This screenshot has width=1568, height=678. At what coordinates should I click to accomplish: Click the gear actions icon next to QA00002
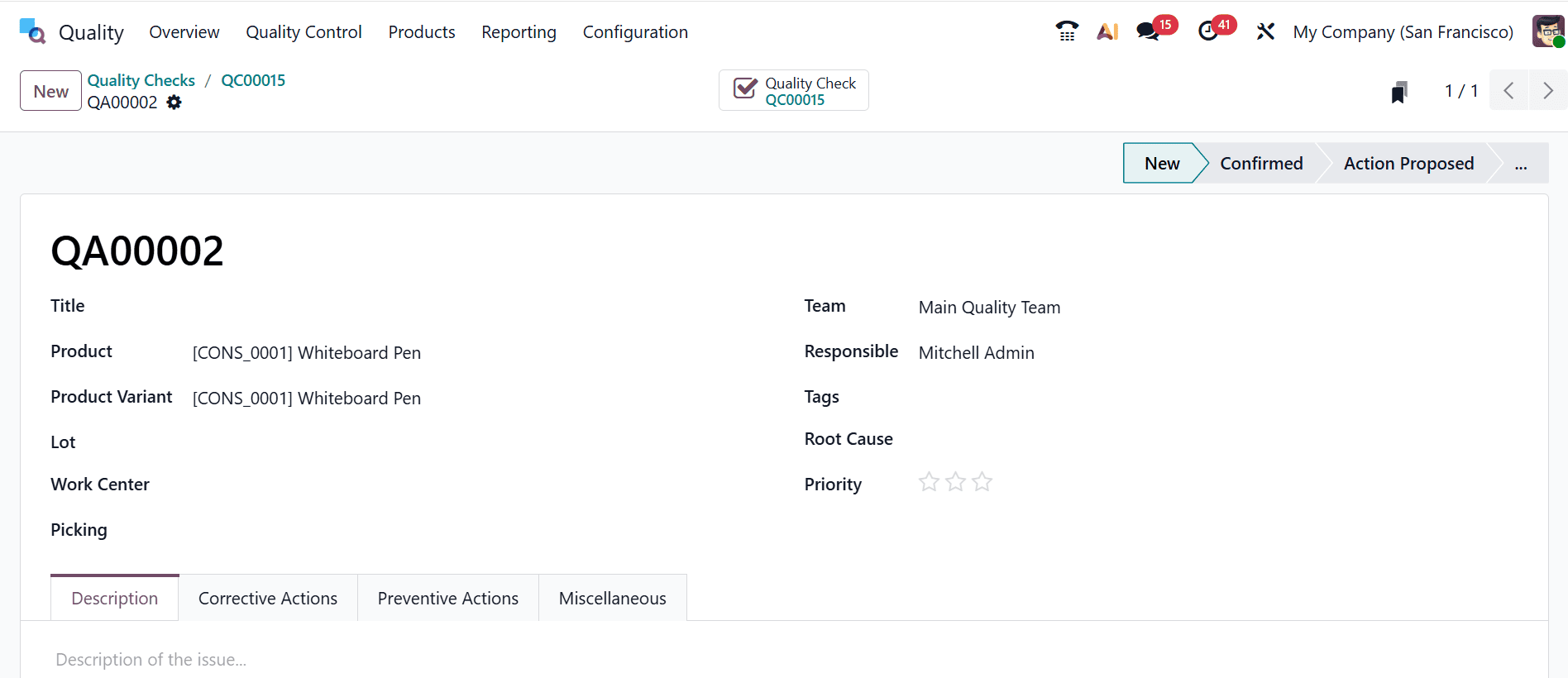(x=174, y=102)
